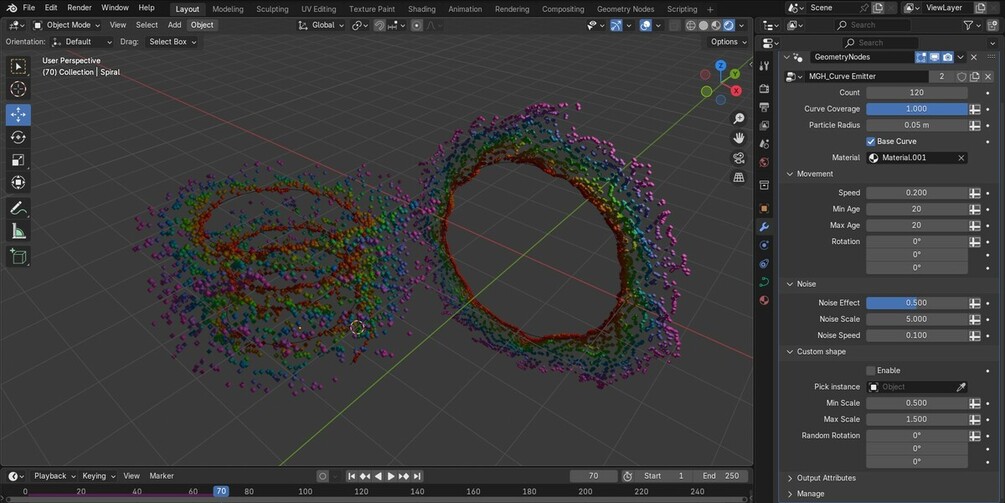This screenshot has height=503, width=1005.
Task: Click the pan hand viewport icon
Action: coord(738,138)
